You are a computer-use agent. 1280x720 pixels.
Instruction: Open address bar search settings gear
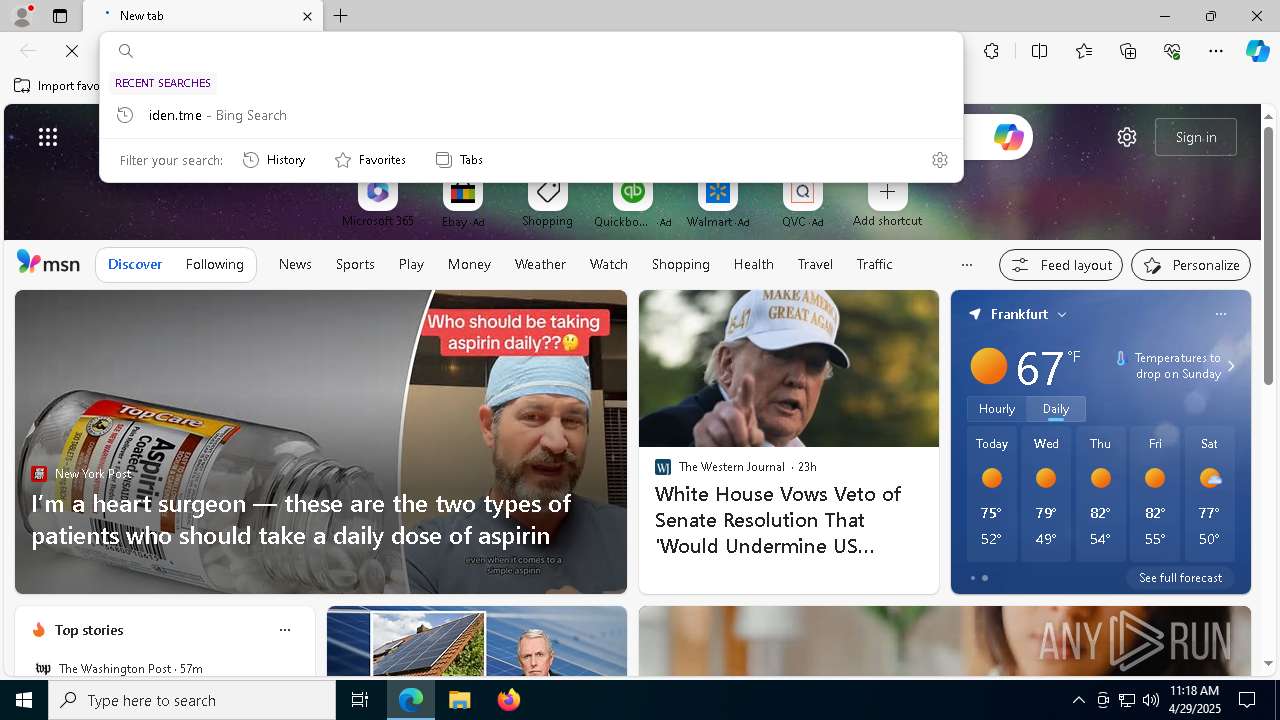pos(939,160)
